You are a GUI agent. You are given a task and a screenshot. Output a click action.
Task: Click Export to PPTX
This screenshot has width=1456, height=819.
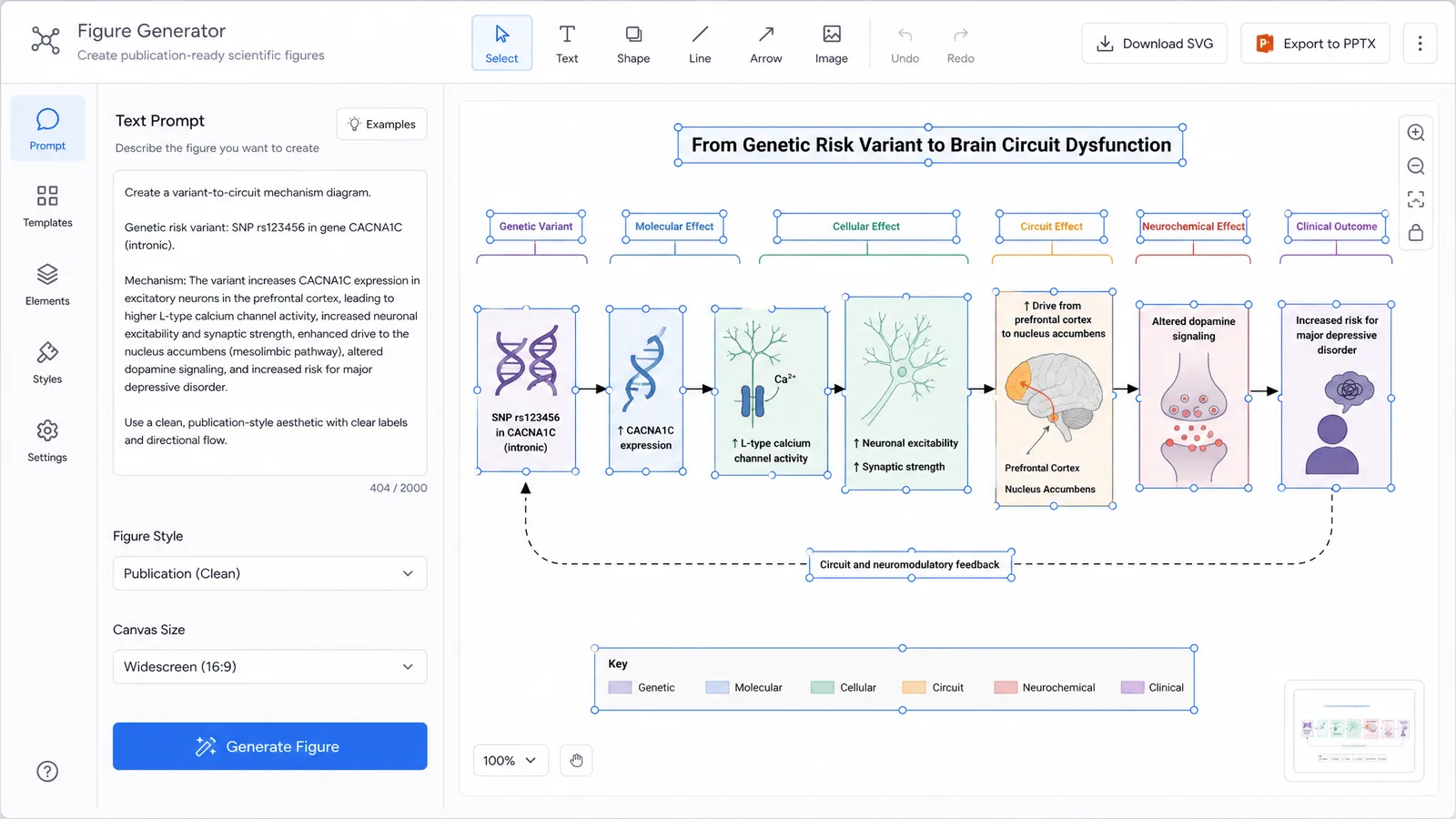tap(1316, 43)
